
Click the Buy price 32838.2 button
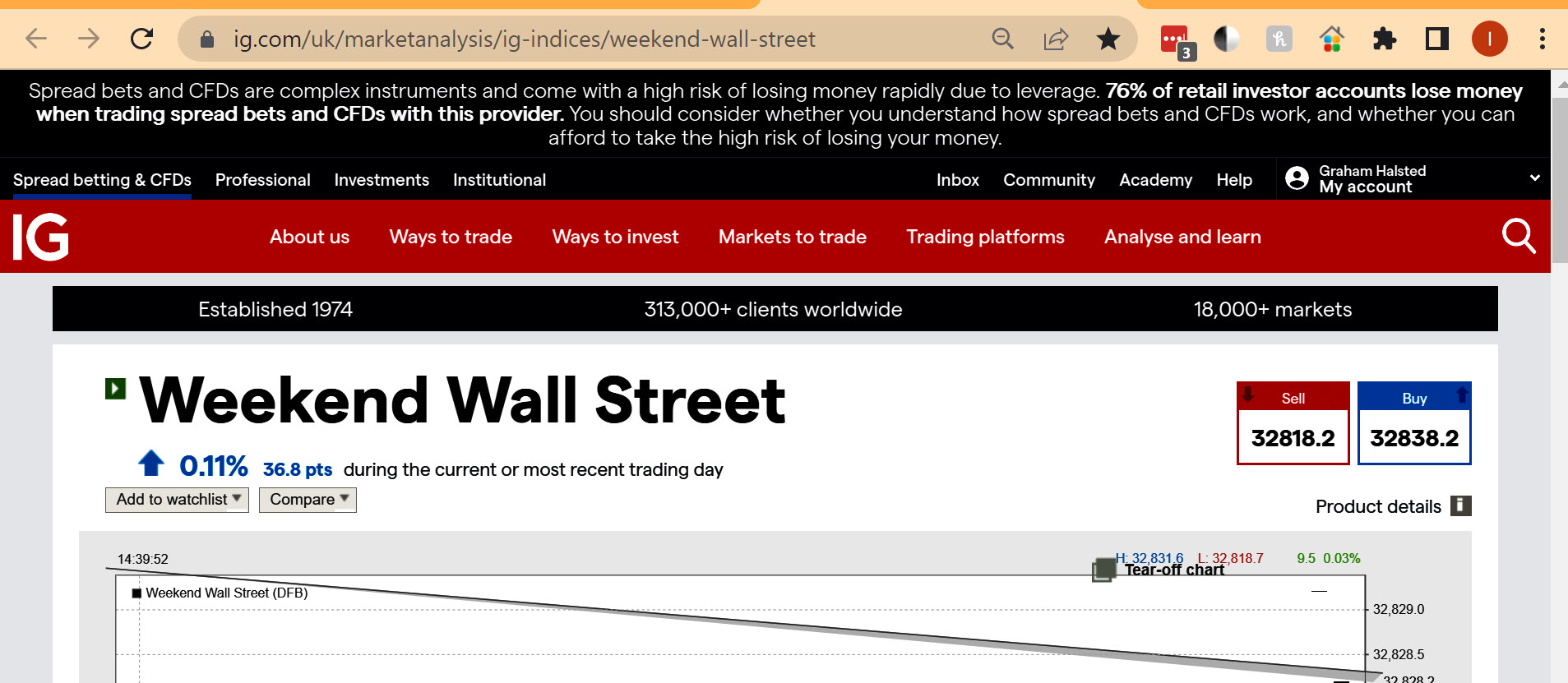[x=1414, y=423]
